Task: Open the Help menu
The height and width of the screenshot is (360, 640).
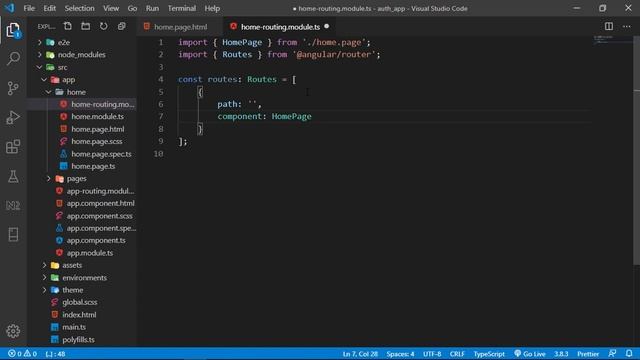Action: [x=212, y=8]
